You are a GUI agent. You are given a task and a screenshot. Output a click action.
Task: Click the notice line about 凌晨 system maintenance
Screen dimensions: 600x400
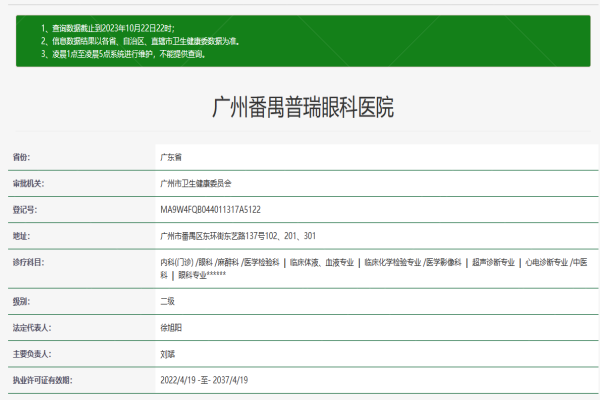point(130,54)
